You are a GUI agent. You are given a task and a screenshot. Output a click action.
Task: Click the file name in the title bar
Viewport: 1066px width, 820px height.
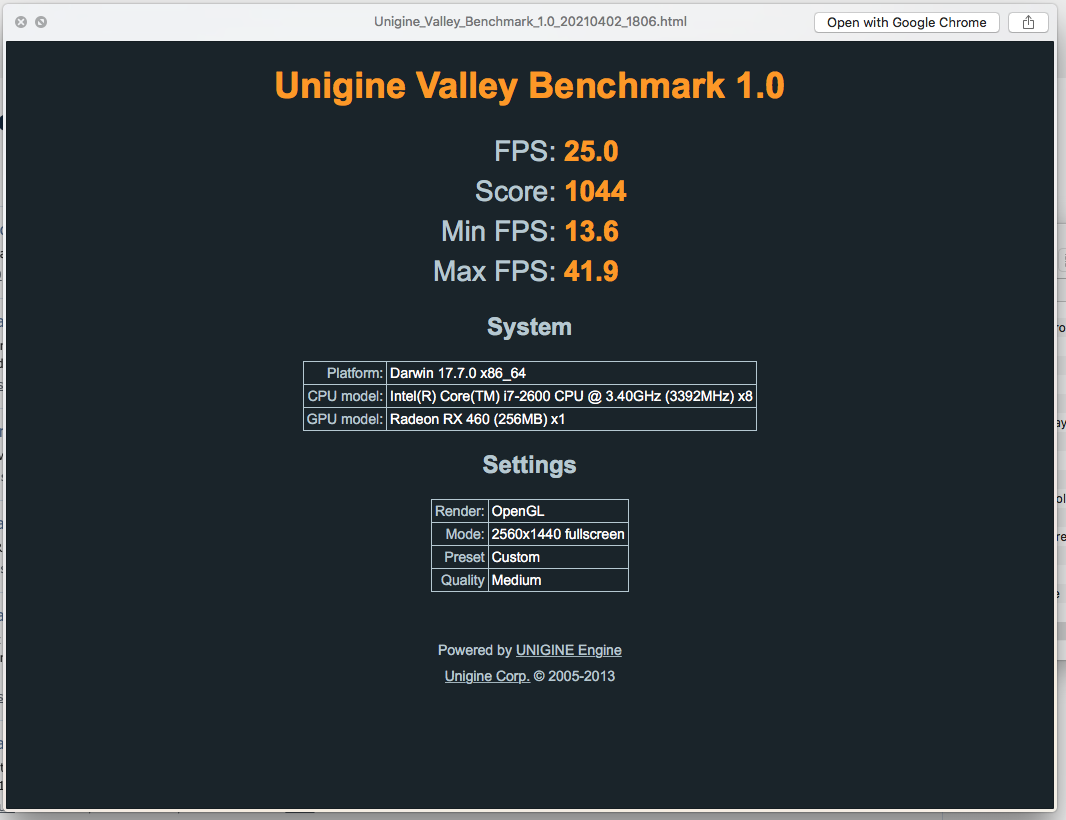point(530,22)
